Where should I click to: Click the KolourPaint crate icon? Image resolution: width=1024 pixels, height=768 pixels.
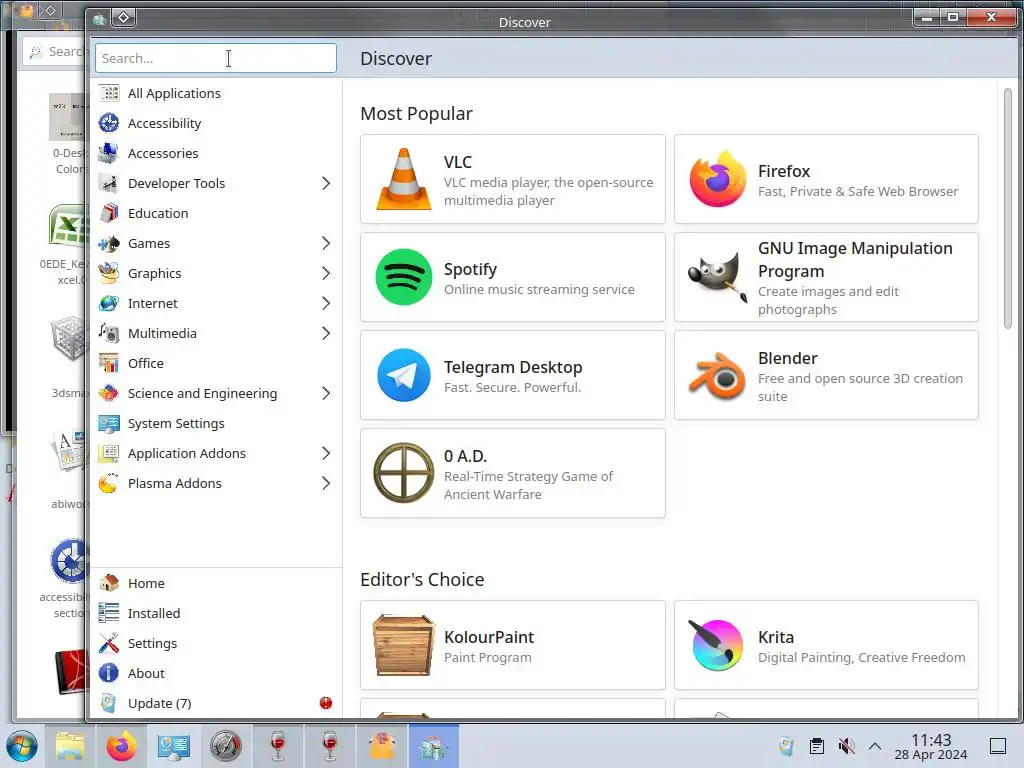[404, 645]
